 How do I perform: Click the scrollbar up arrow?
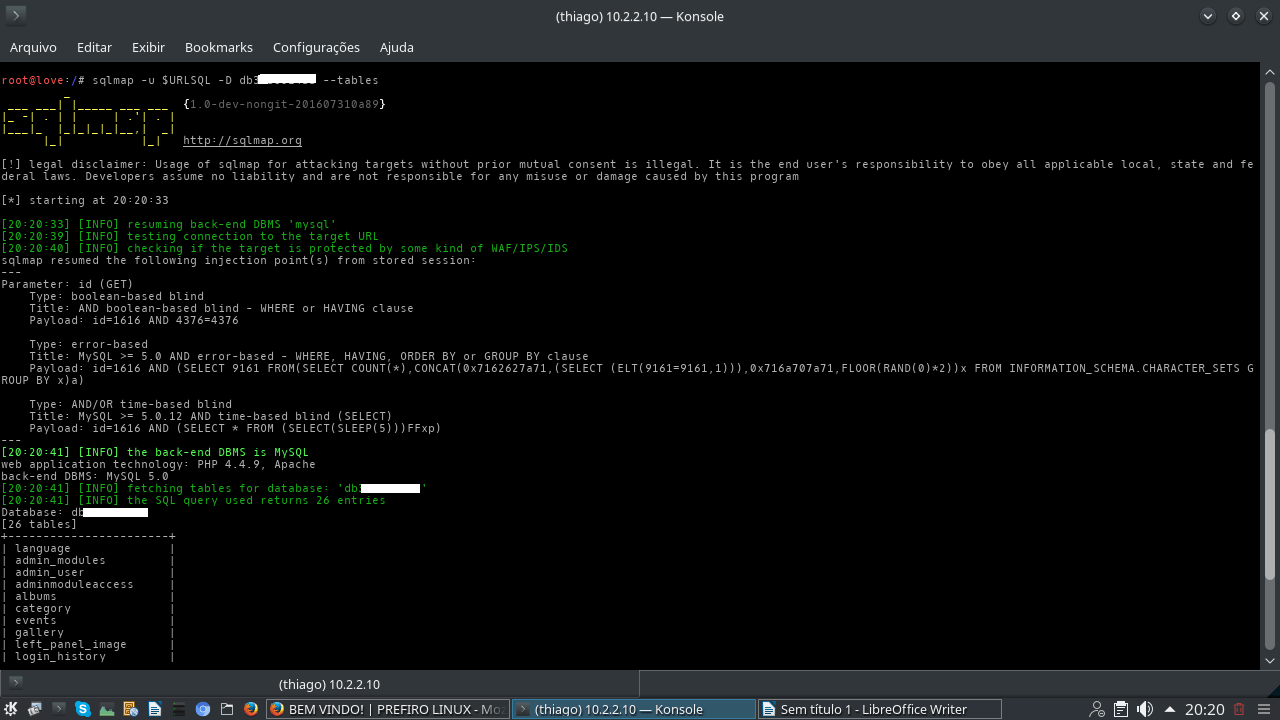[x=1270, y=72]
